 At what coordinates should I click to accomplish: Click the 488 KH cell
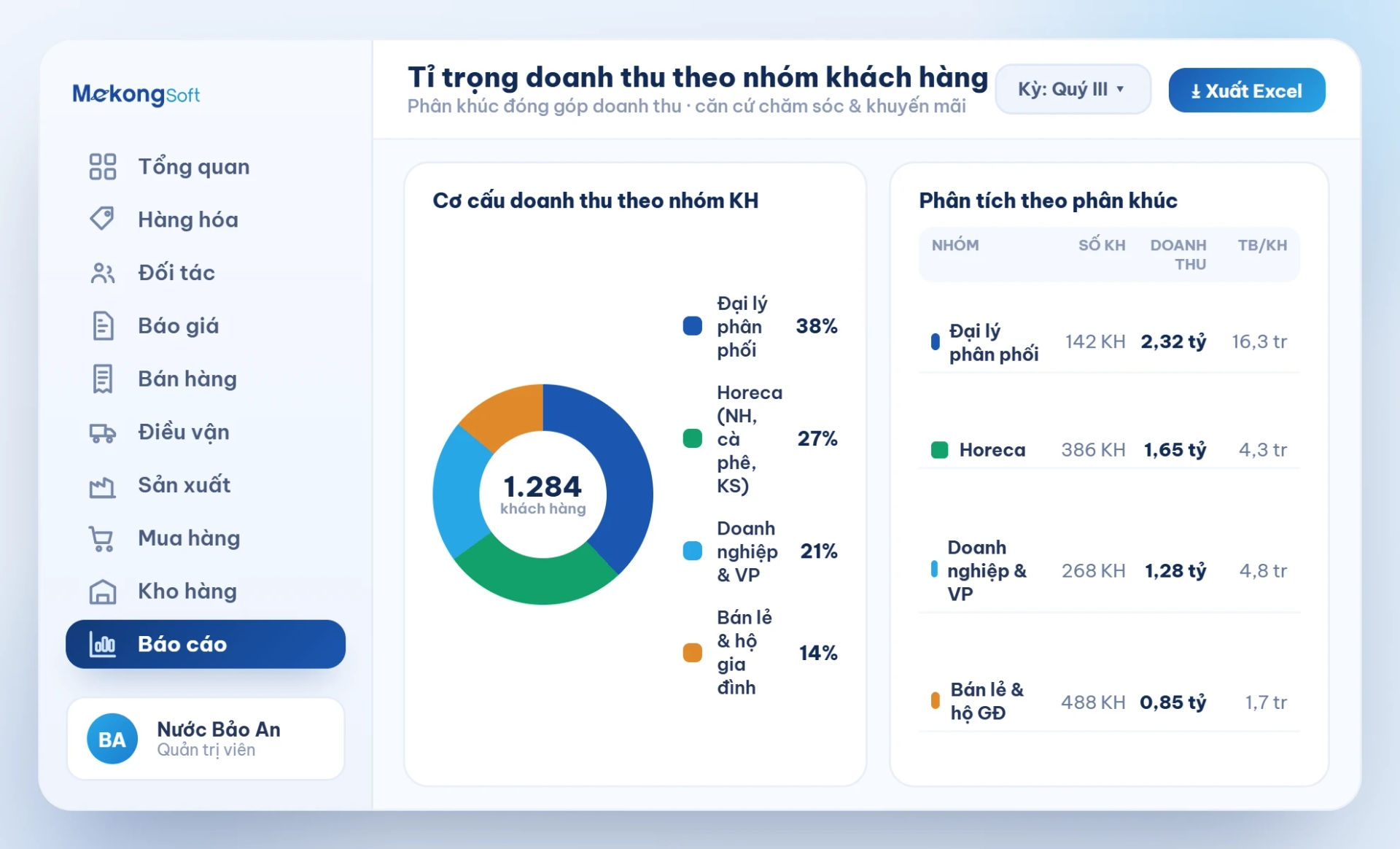pyautogui.click(x=1093, y=702)
